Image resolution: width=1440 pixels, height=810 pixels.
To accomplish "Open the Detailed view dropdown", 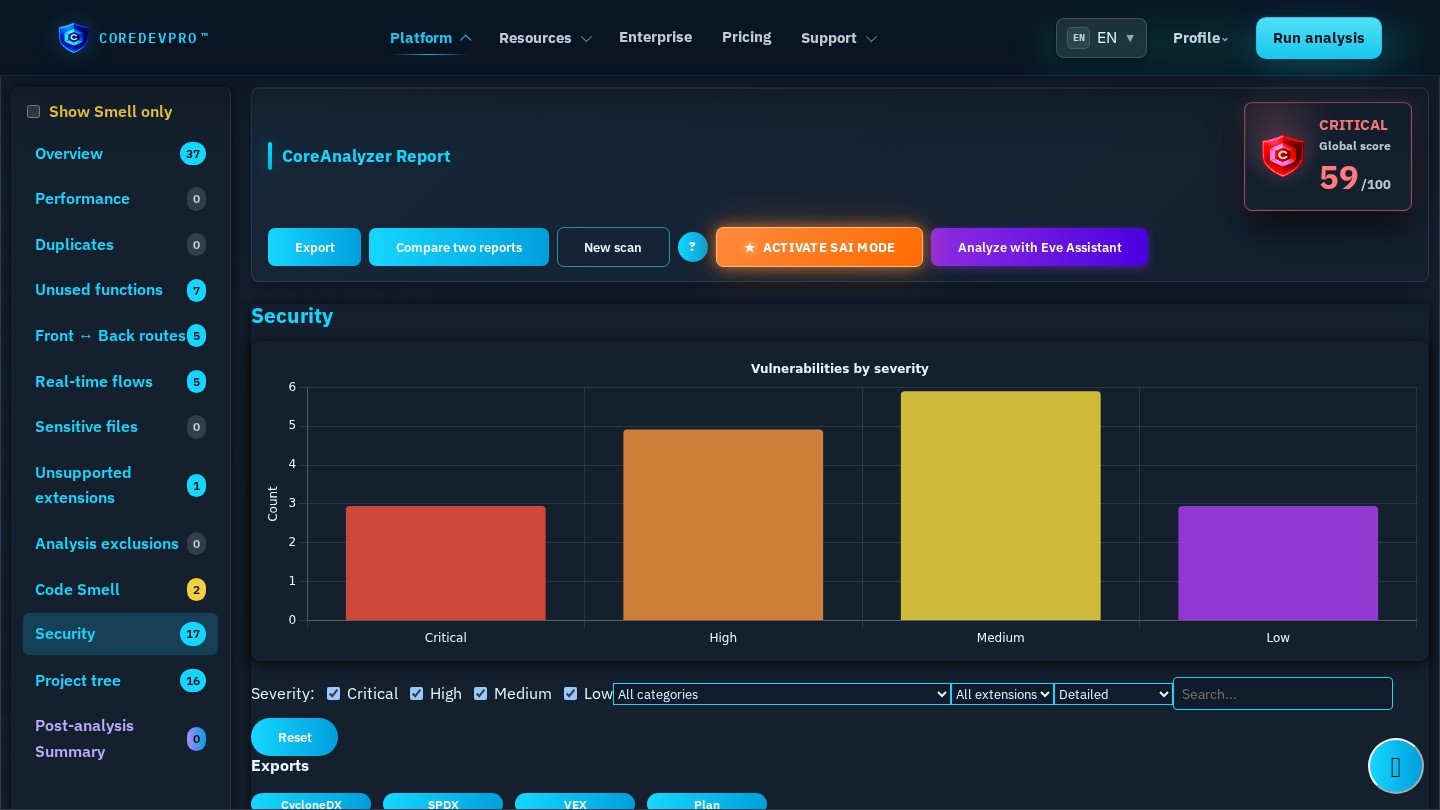I will click(1113, 694).
